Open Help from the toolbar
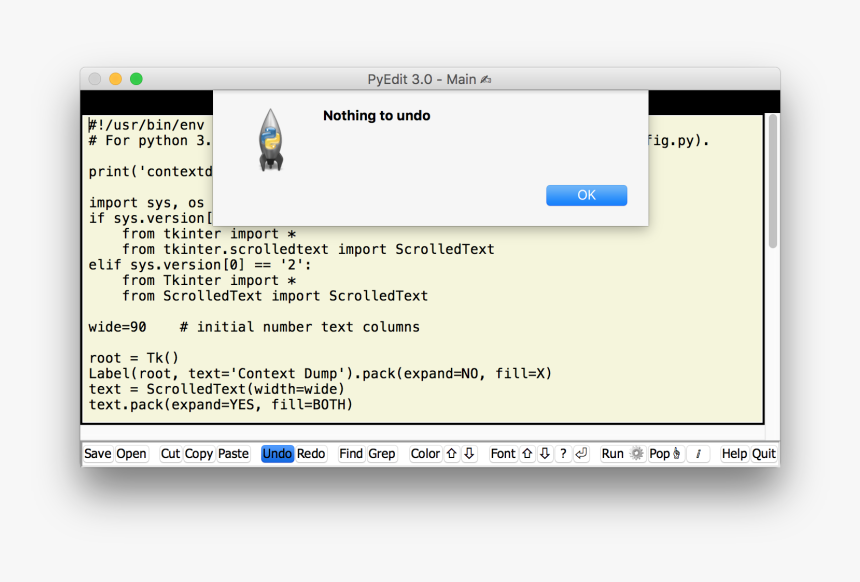860x582 pixels. (734, 454)
